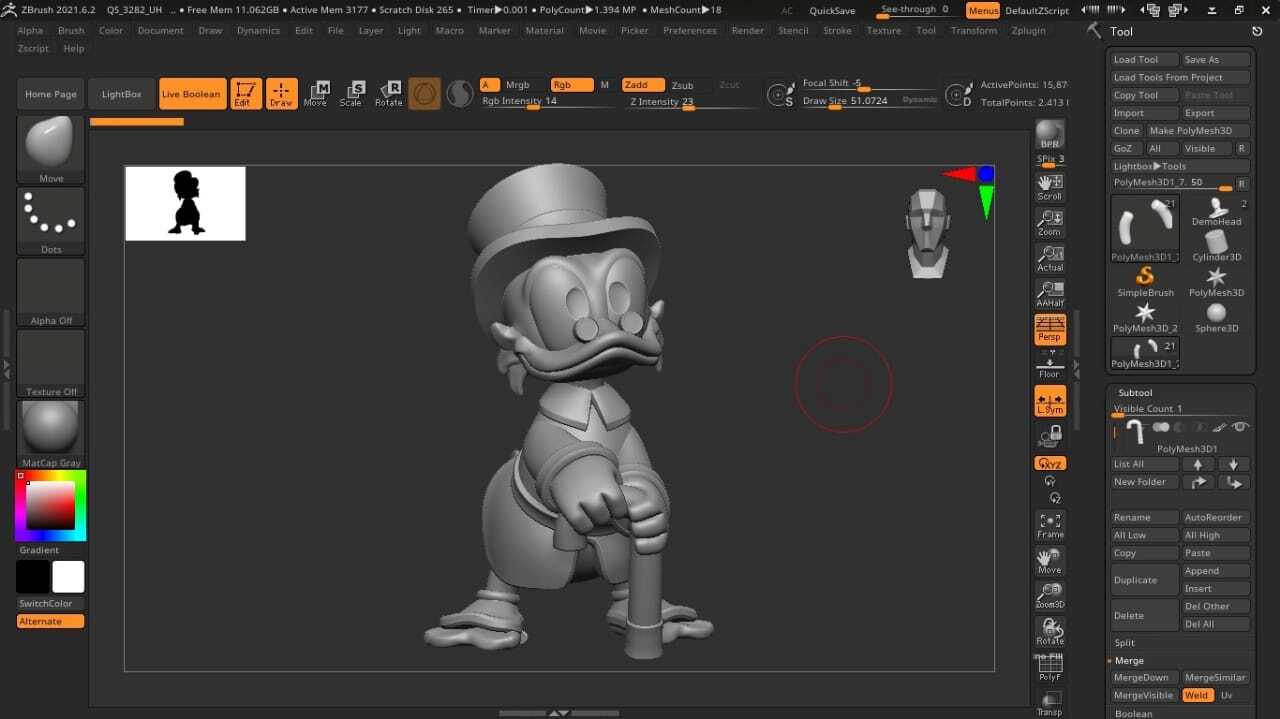Image resolution: width=1280 pixels, height=719 pixels.
Task: Select the Cylinder3D tool
Action: point(1216,246)
